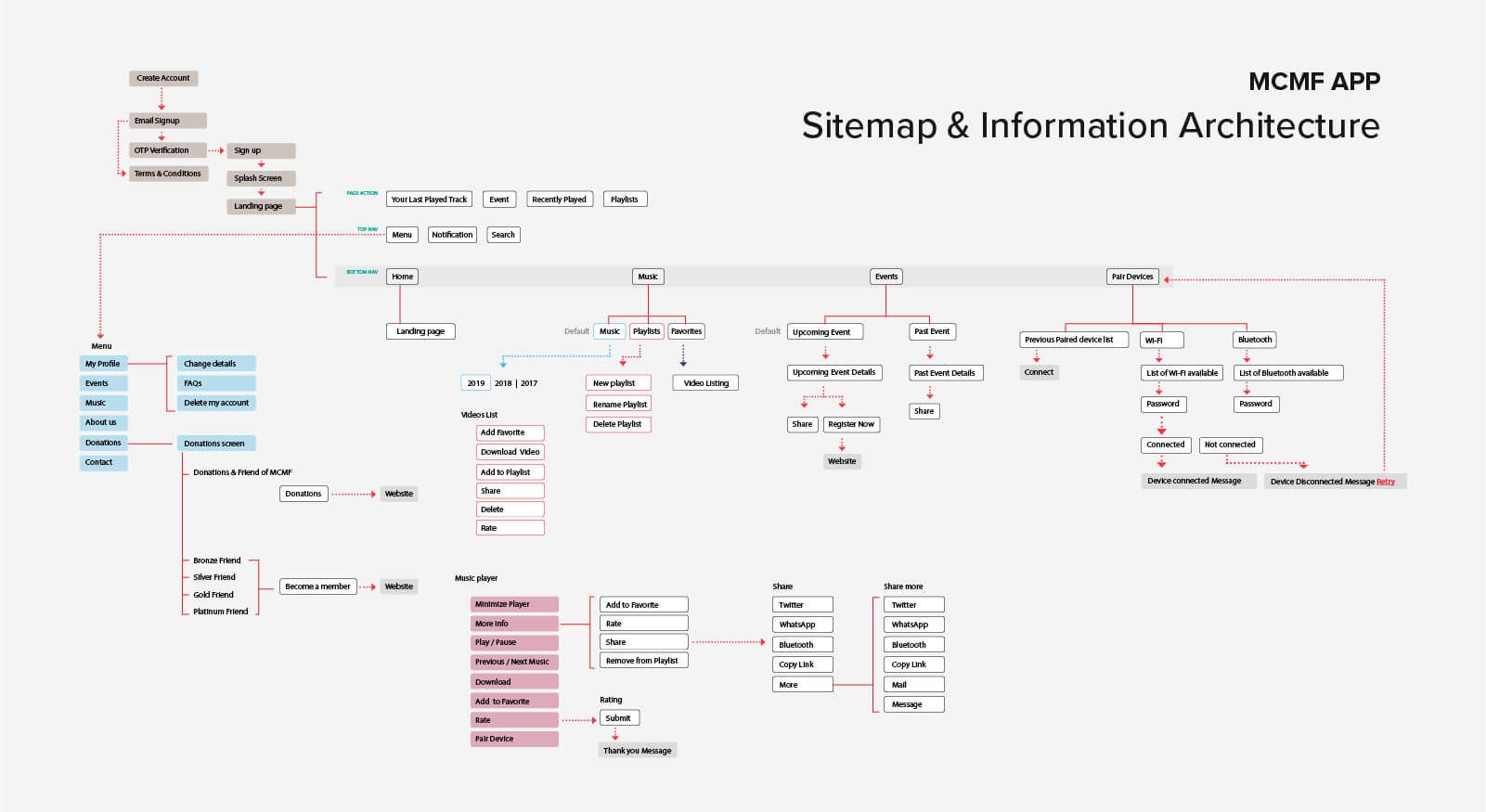Click the My Profile menu item
1486x812 pixels.
[104, 364]
